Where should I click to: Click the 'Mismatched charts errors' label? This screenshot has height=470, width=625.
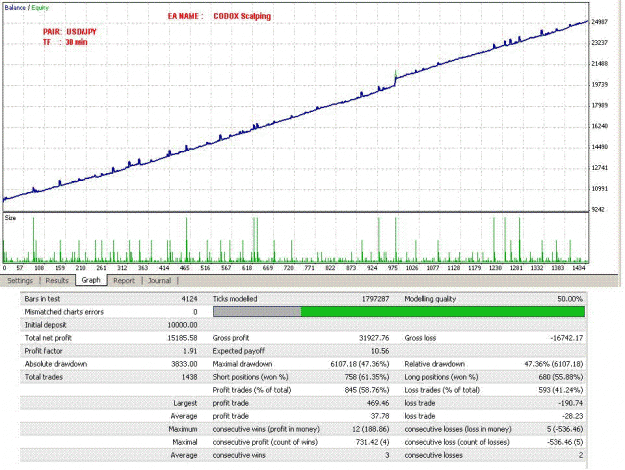(64, 312)
